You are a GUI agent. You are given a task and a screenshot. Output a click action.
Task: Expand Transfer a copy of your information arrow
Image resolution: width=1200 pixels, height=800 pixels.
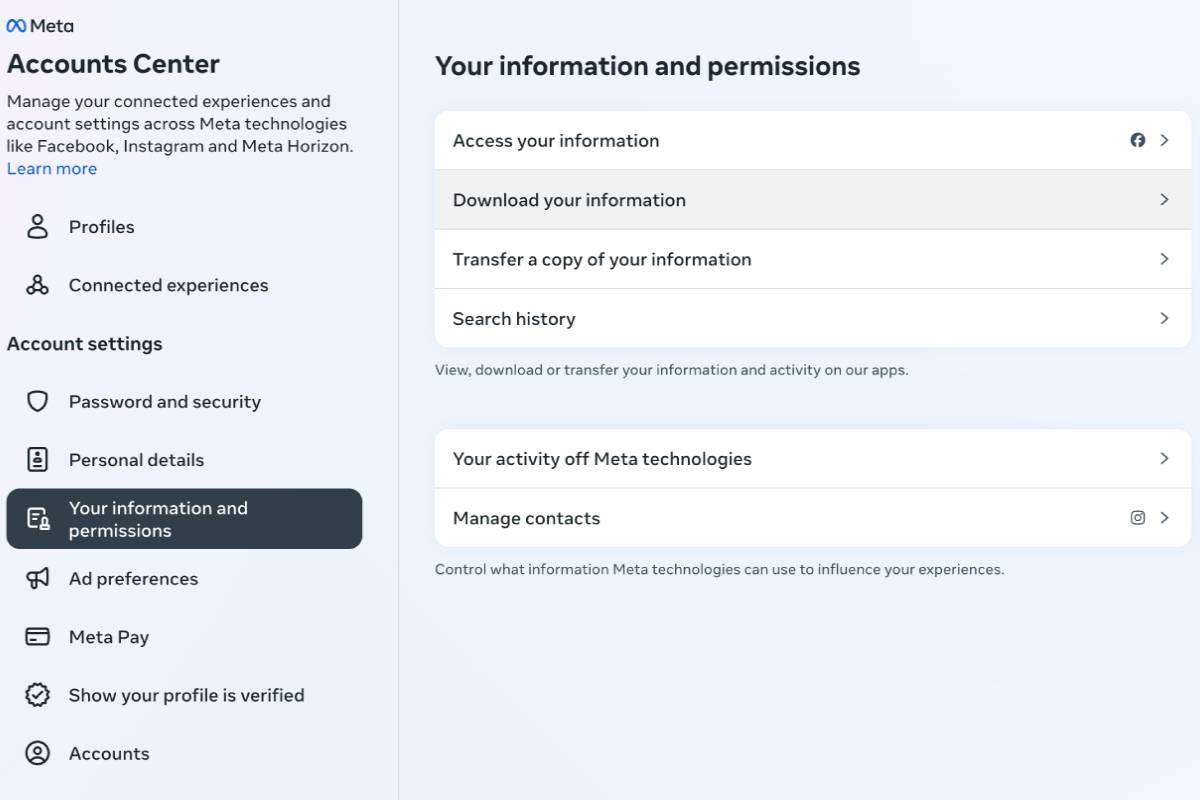(x=1164, y=259)
